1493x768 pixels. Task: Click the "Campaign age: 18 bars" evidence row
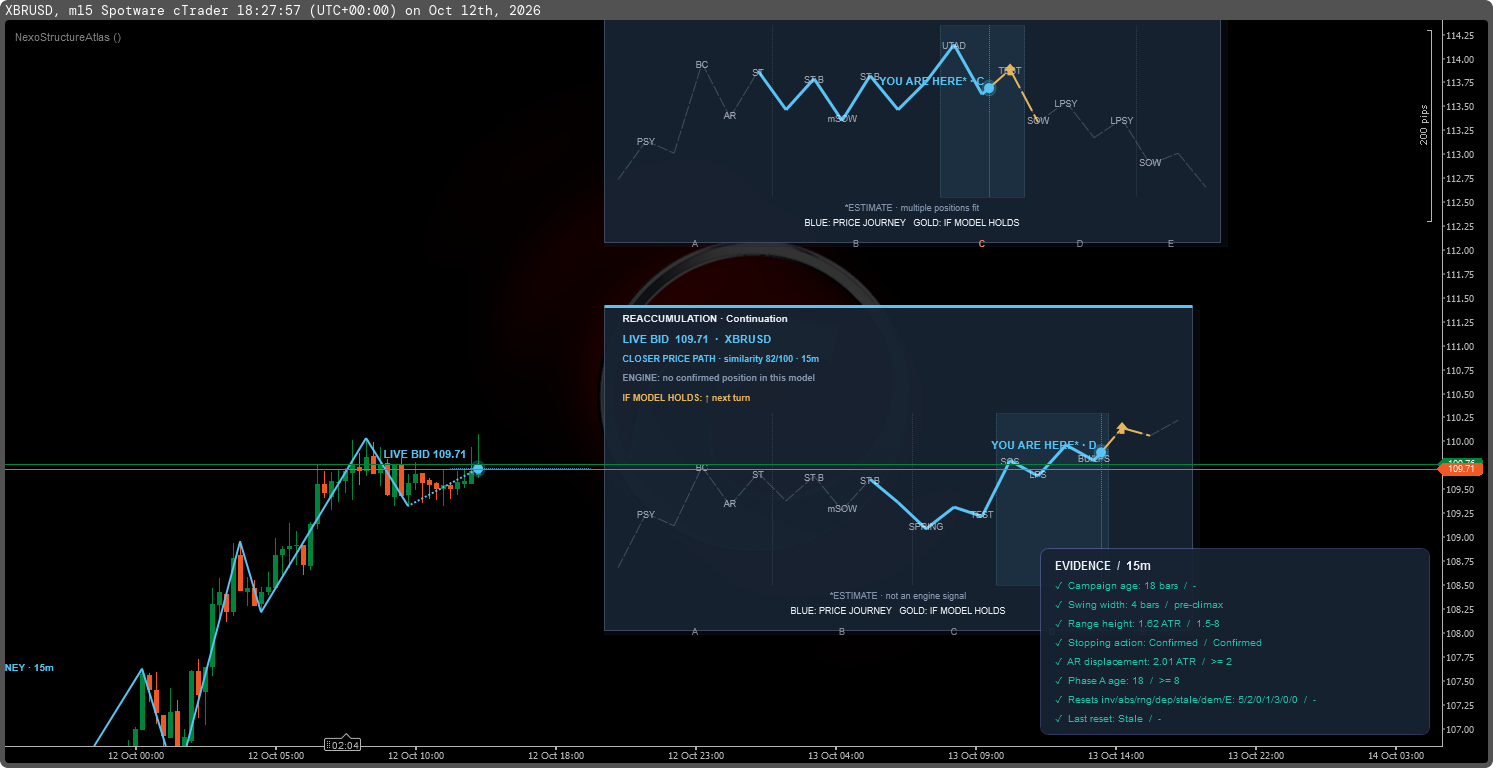point(1126,586)
